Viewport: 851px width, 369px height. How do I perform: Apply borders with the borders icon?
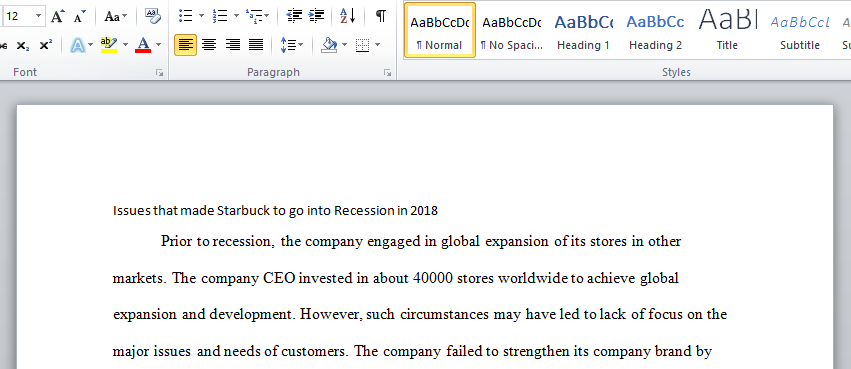coord(362,45)
